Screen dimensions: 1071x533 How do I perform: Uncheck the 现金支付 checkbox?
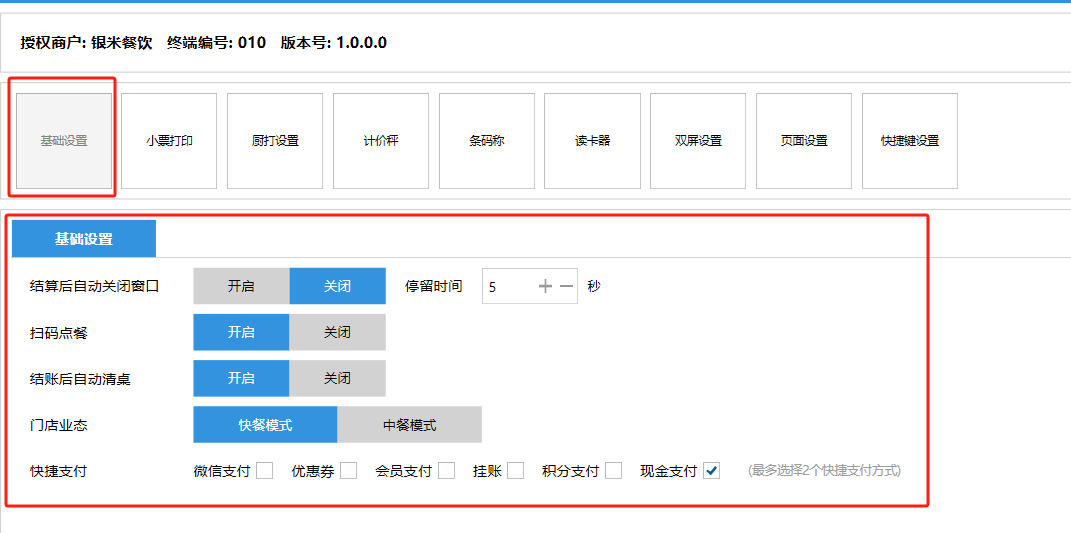click(x=711, y=471)
